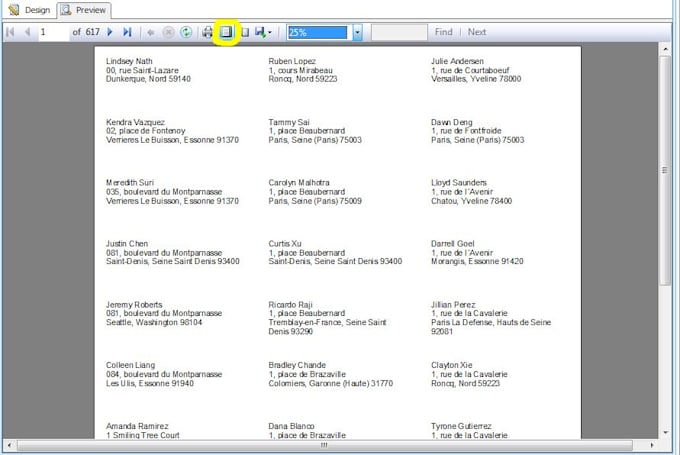Viewport: 680px width, 455px height.
Task: Print the report
Action: pos(208,32)
